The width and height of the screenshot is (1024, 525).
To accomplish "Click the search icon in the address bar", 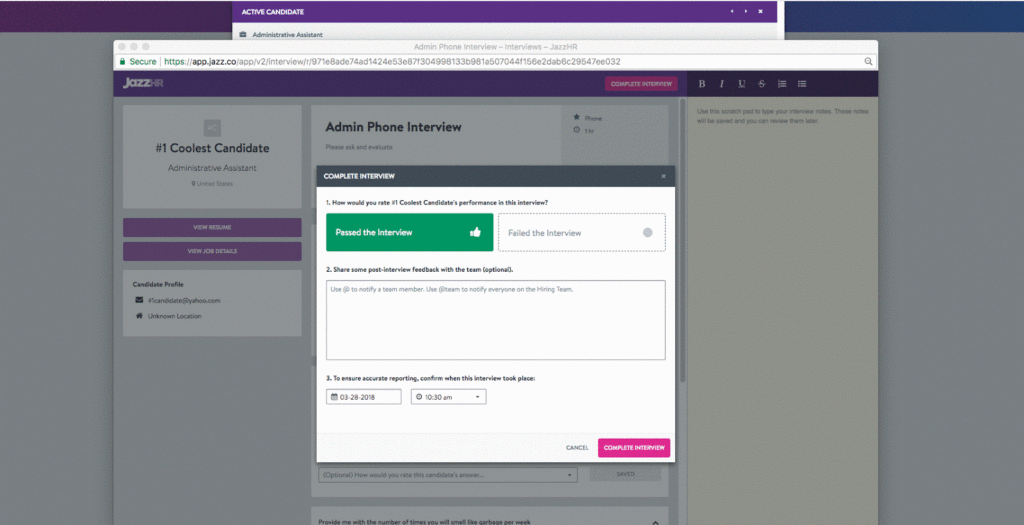I will click(x=868, y=61).
